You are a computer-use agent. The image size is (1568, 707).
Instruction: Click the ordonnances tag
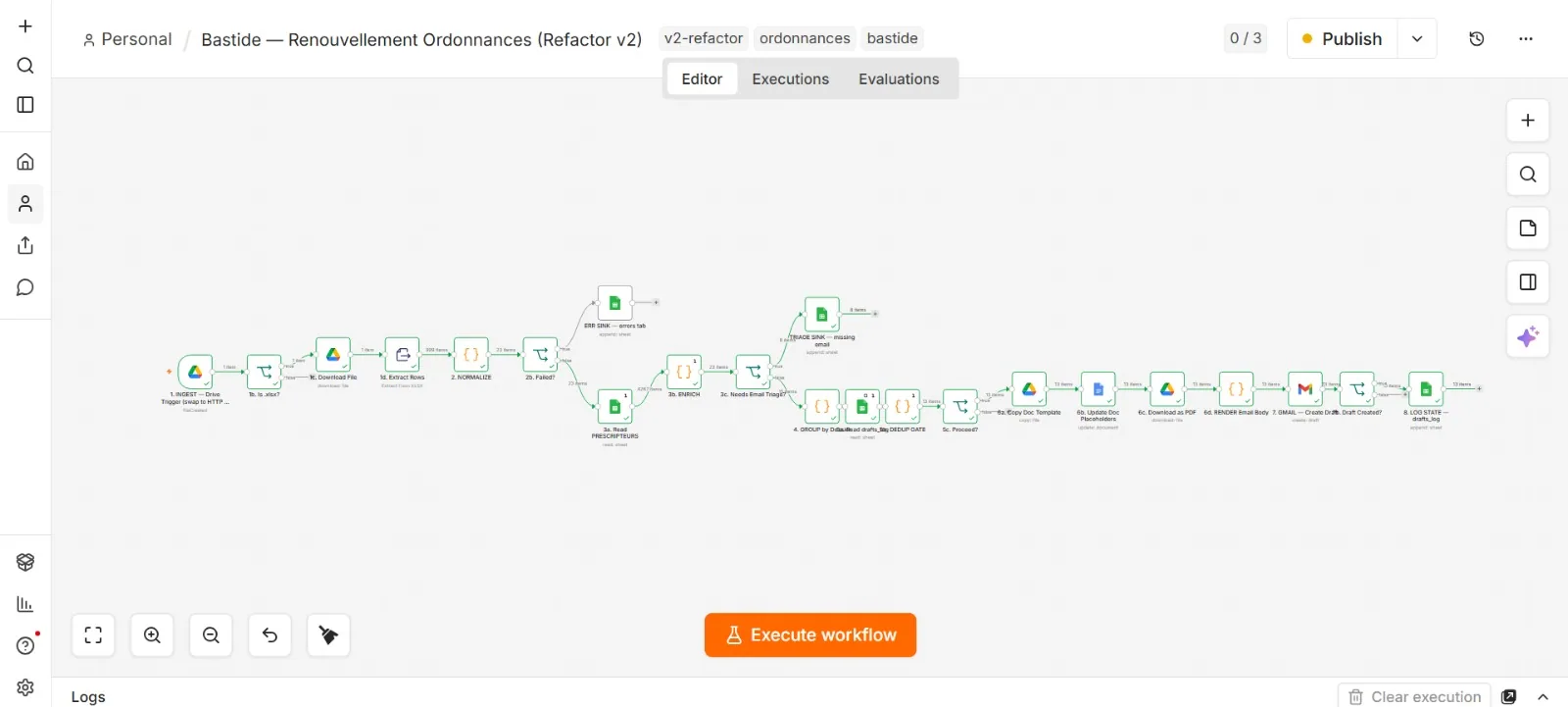coord(805,38)
